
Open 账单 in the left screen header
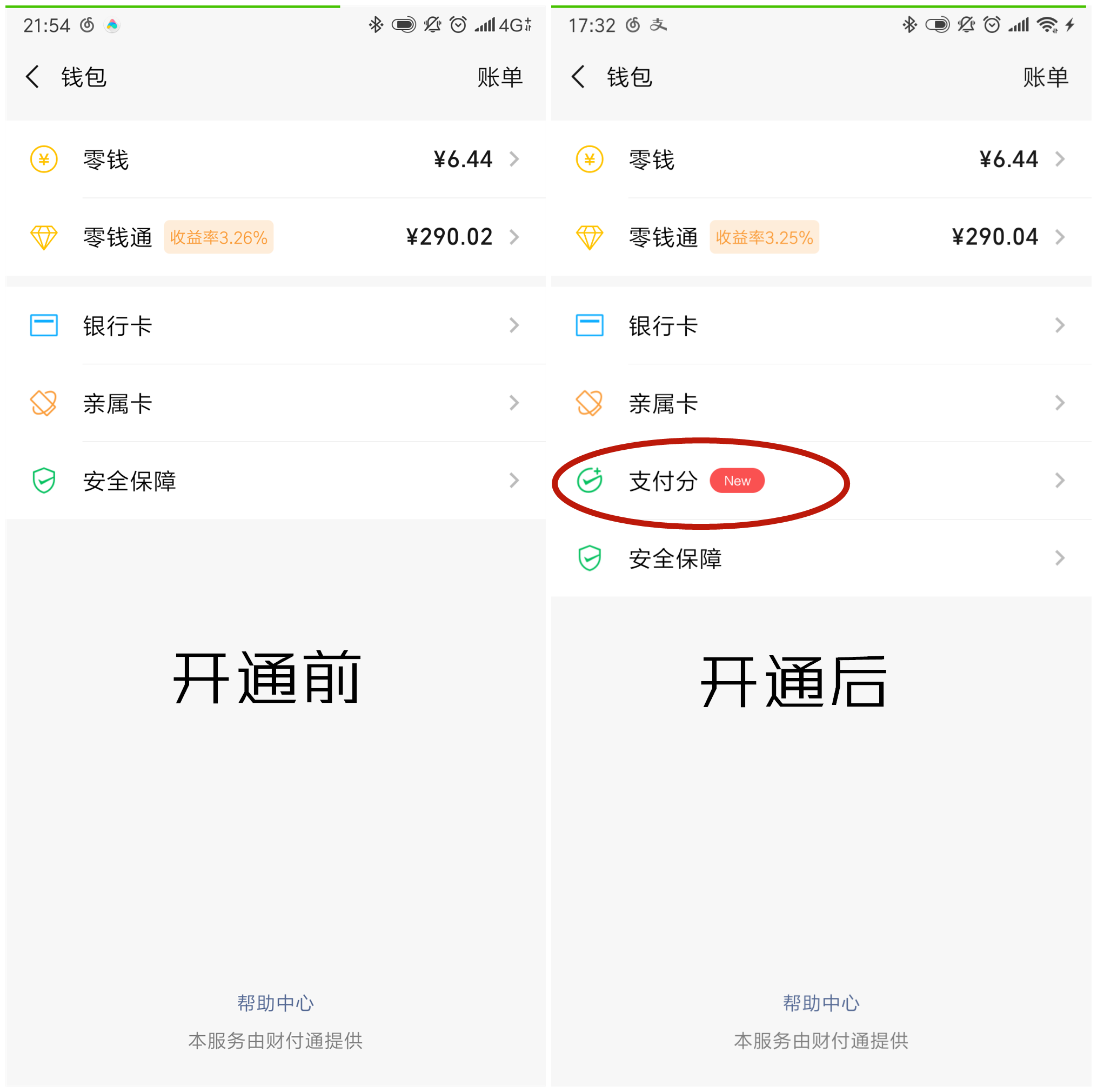tap(500, 77)
